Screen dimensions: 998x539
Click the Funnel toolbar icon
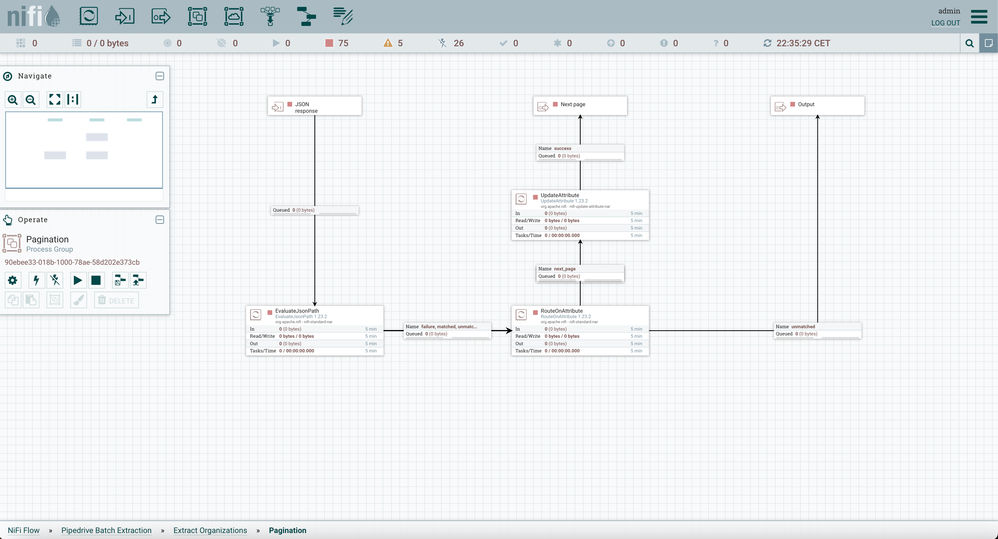click(270, 16)
